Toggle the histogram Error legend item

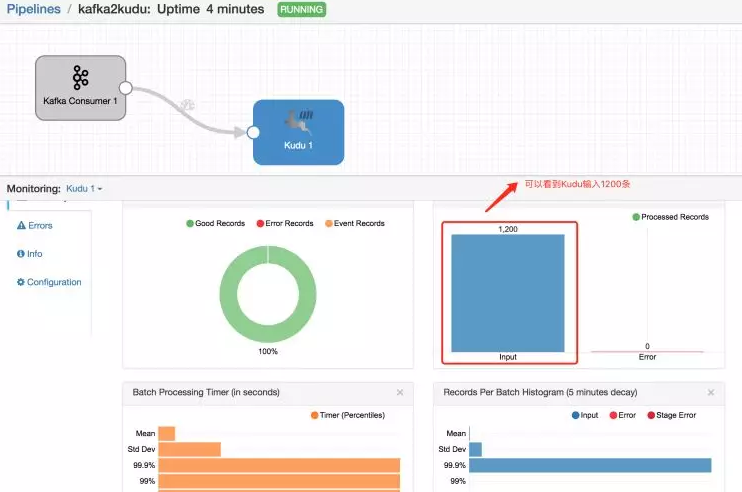623,415
